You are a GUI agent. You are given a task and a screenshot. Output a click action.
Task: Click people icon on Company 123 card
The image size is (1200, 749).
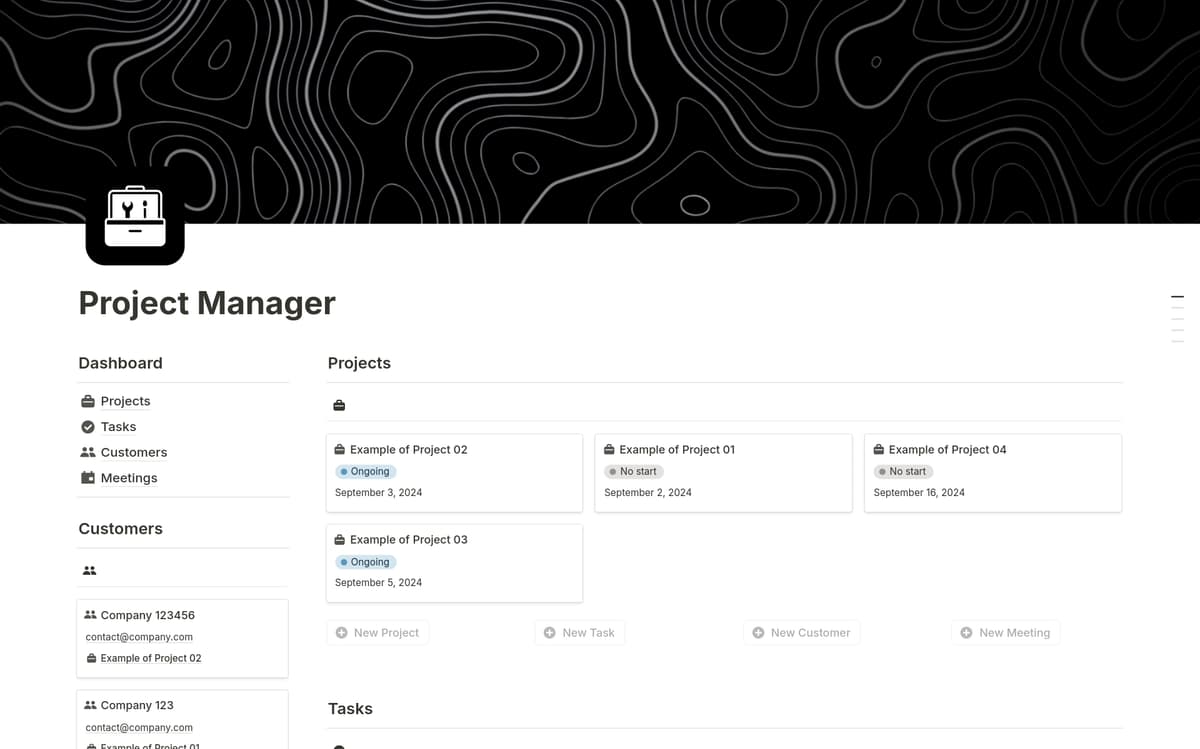pos(91,705)
